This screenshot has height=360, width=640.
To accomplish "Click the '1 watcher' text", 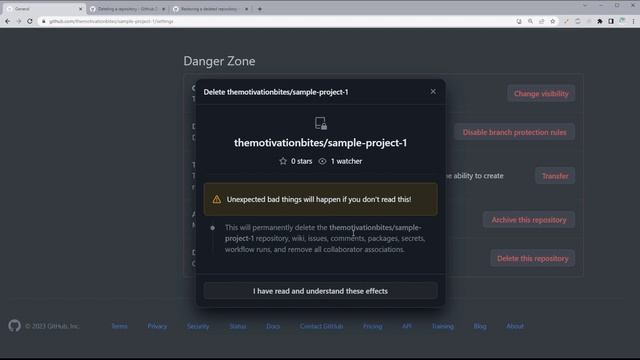I will coord(346,161).
